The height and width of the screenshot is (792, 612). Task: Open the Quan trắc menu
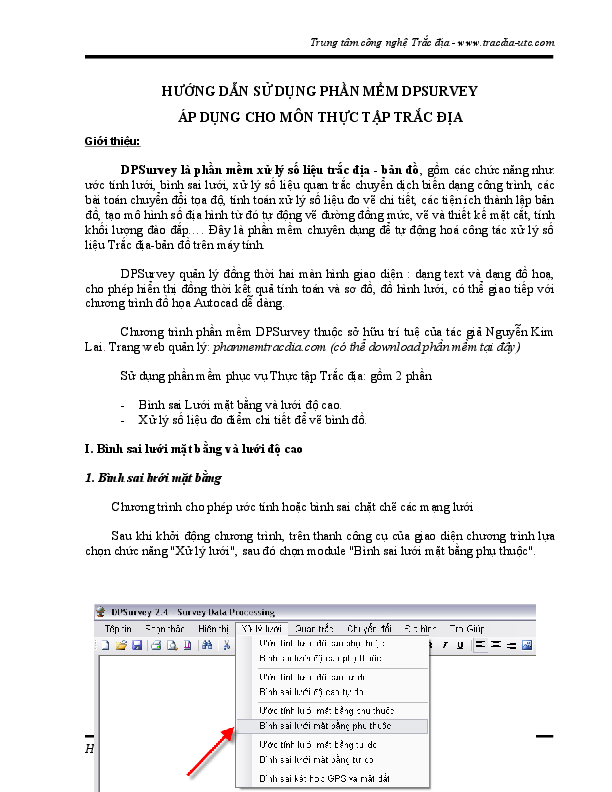pyautogui.click(x=314, y=629)
